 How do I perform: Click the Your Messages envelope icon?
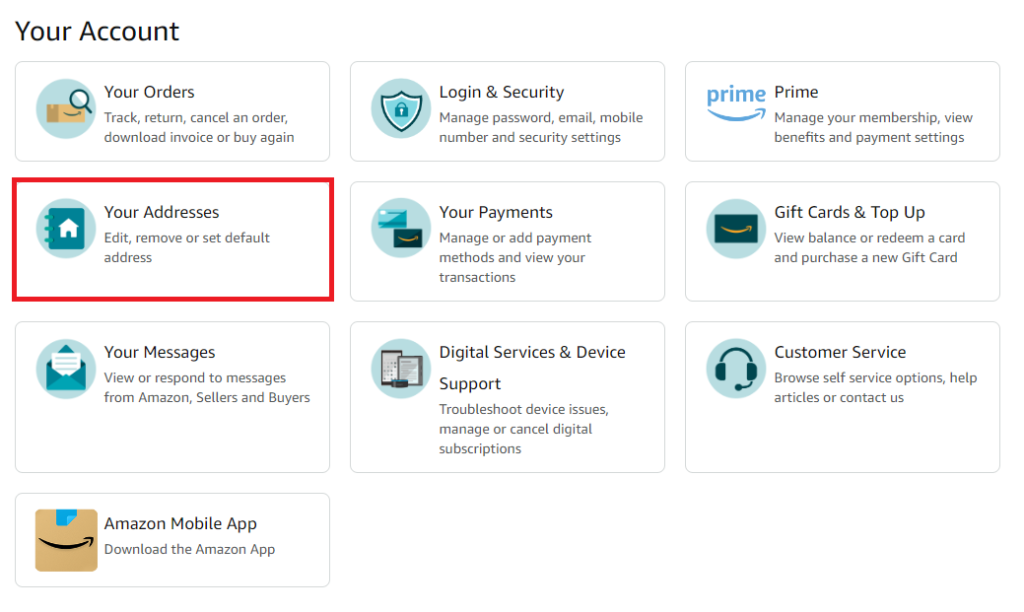[x=66, y=368]
